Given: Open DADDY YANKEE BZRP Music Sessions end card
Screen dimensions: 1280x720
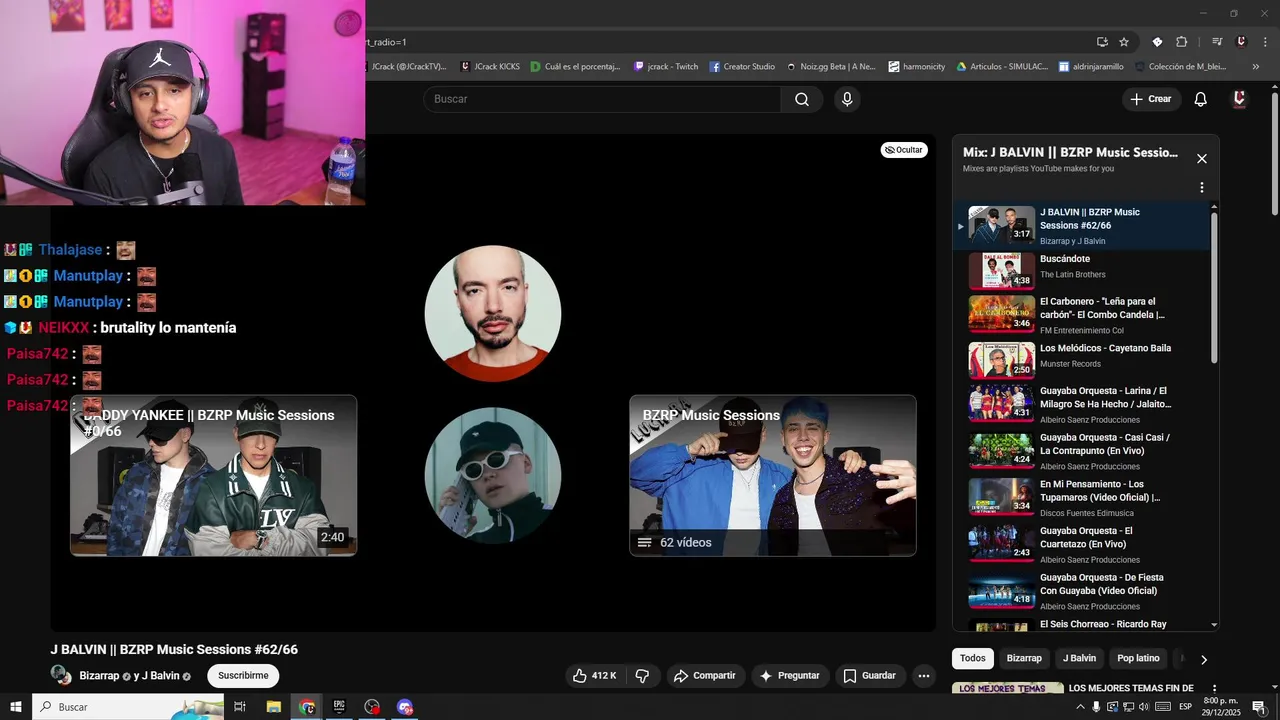Looking at the screenshot, I should [x=213, y=475].
